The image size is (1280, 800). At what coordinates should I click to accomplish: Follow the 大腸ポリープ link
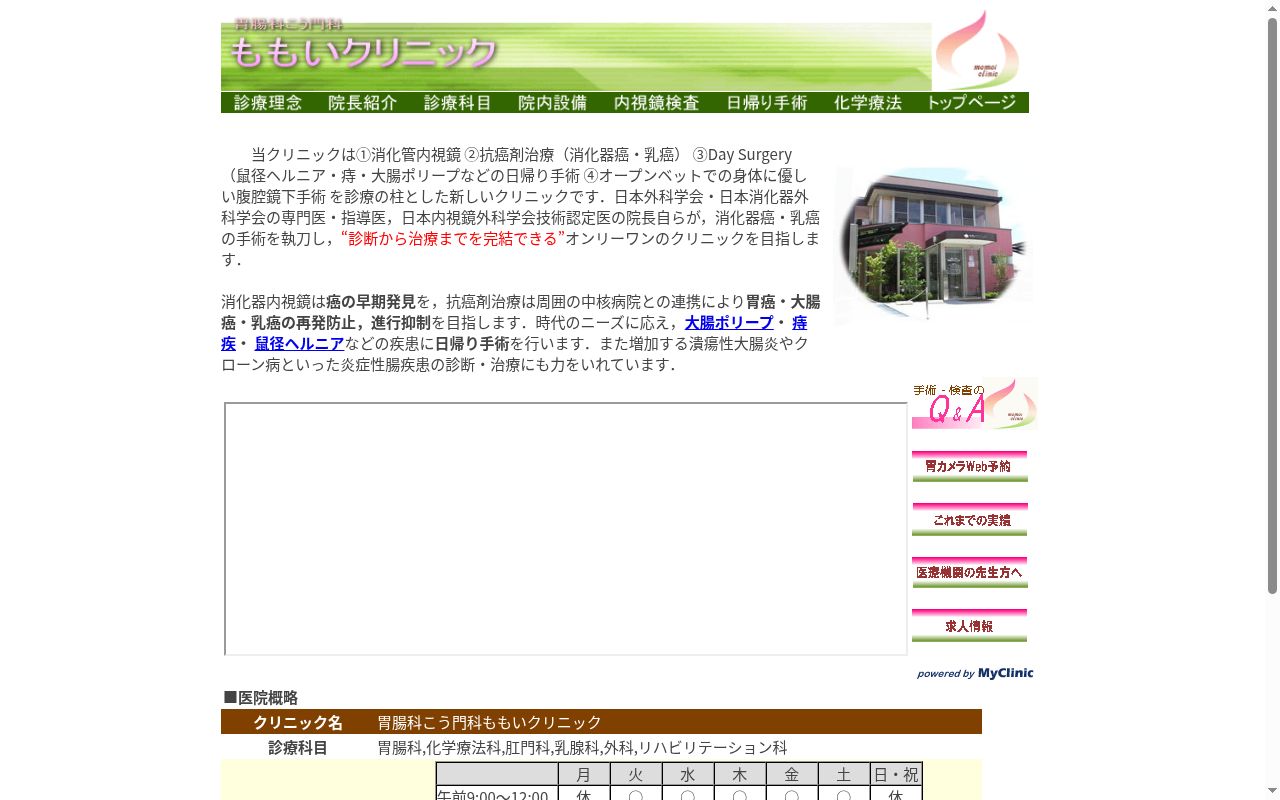[x=729, y=322]
